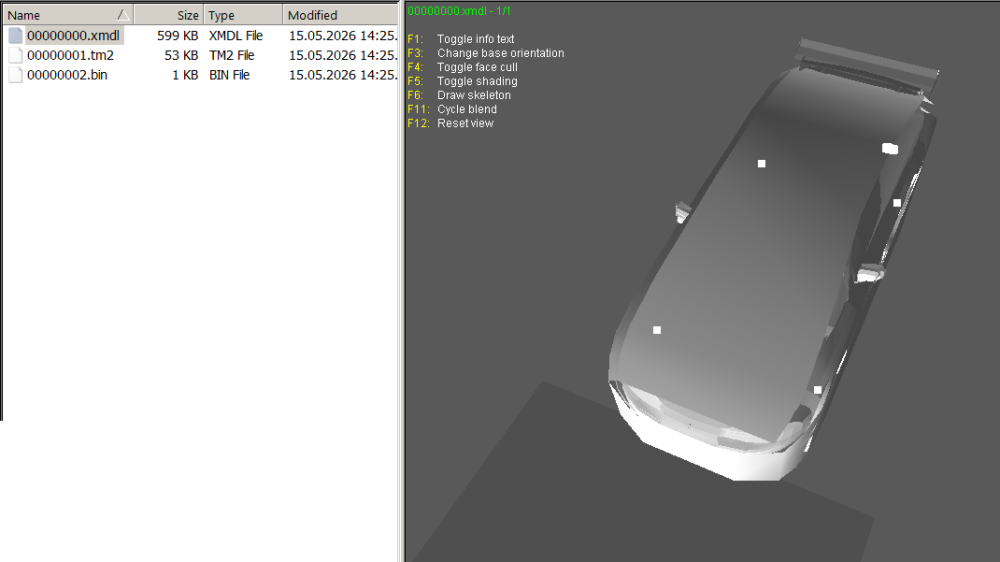Click the Draw skeleton hint
The height and width of the screenshot is (562, 1000).
point(474,95)
